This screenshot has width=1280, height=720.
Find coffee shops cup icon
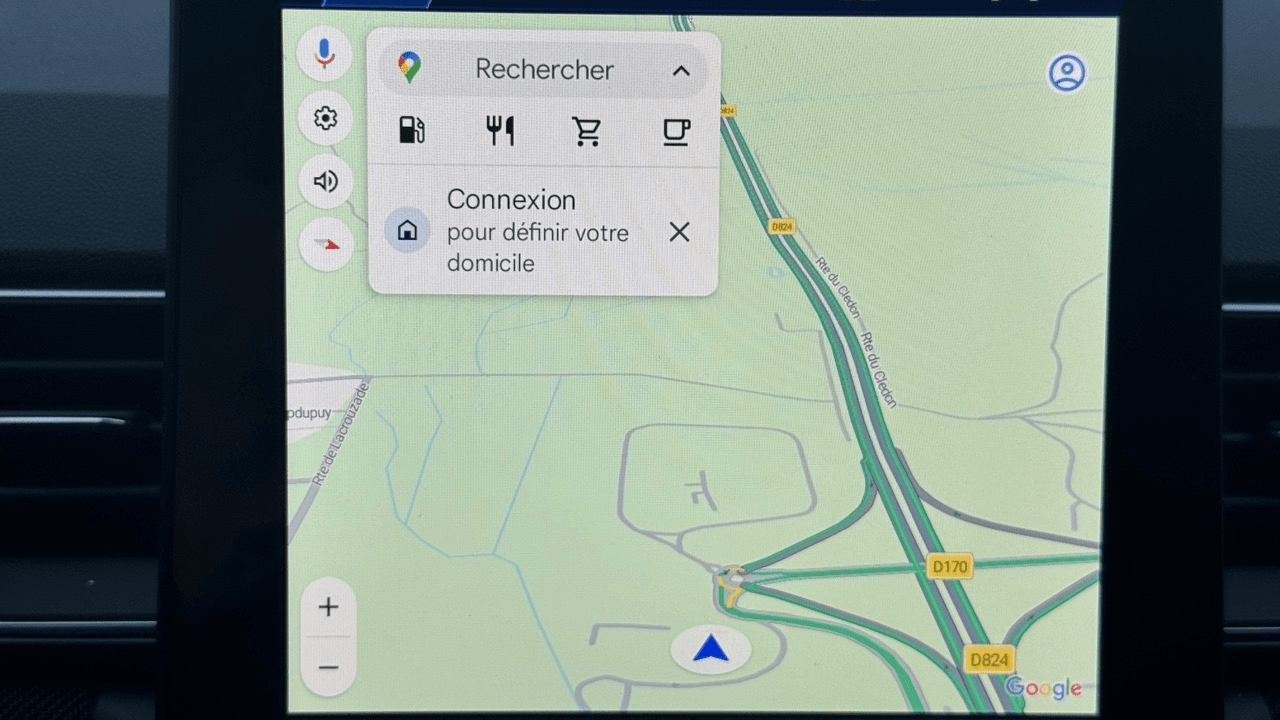(x=677, y=131)
